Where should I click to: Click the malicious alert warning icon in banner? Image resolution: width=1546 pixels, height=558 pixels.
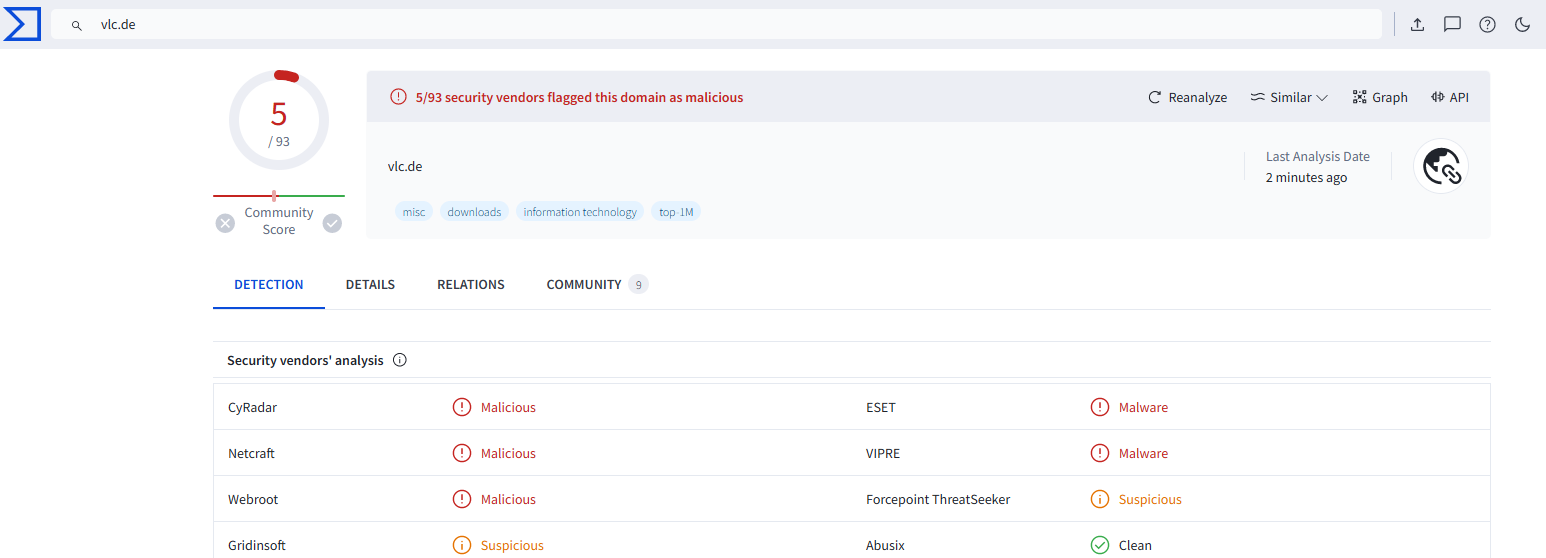point(398,97)
